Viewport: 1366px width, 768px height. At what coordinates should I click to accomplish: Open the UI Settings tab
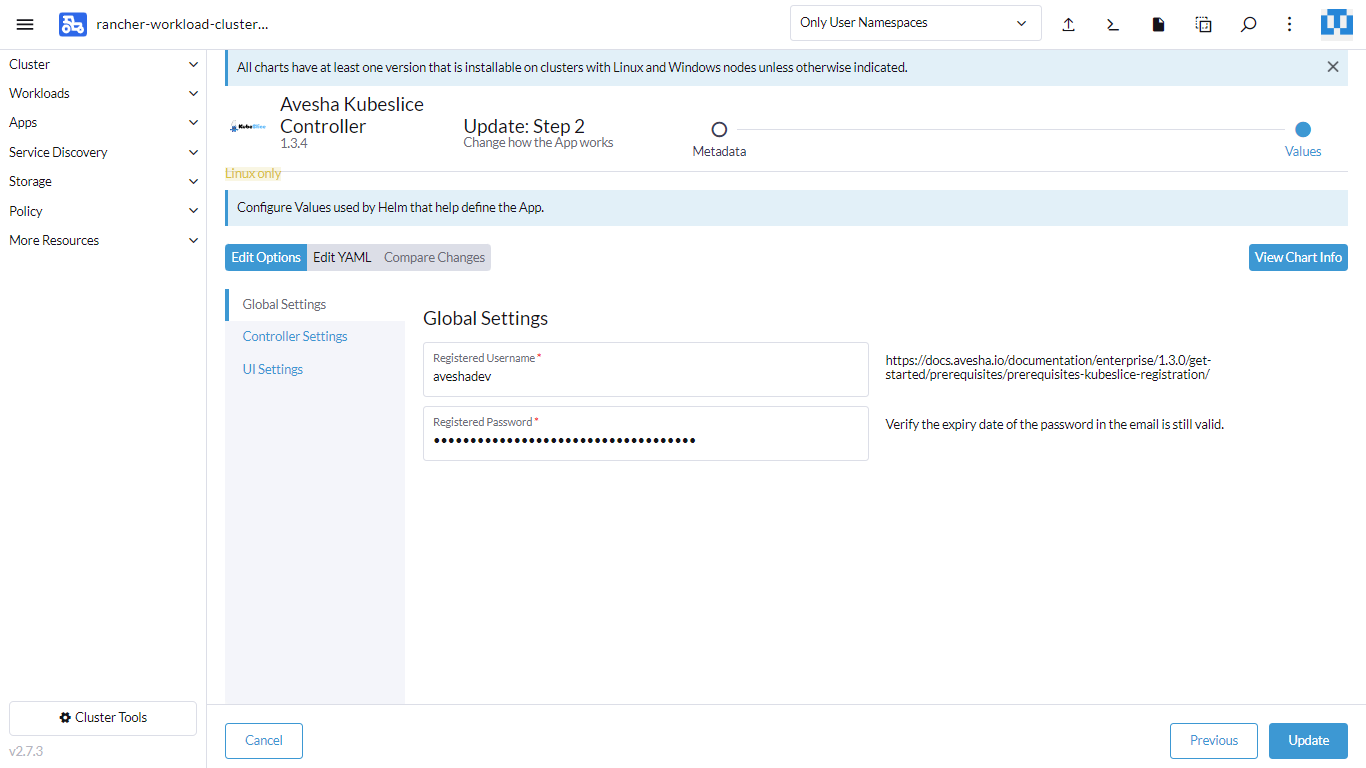pos(315,369)
